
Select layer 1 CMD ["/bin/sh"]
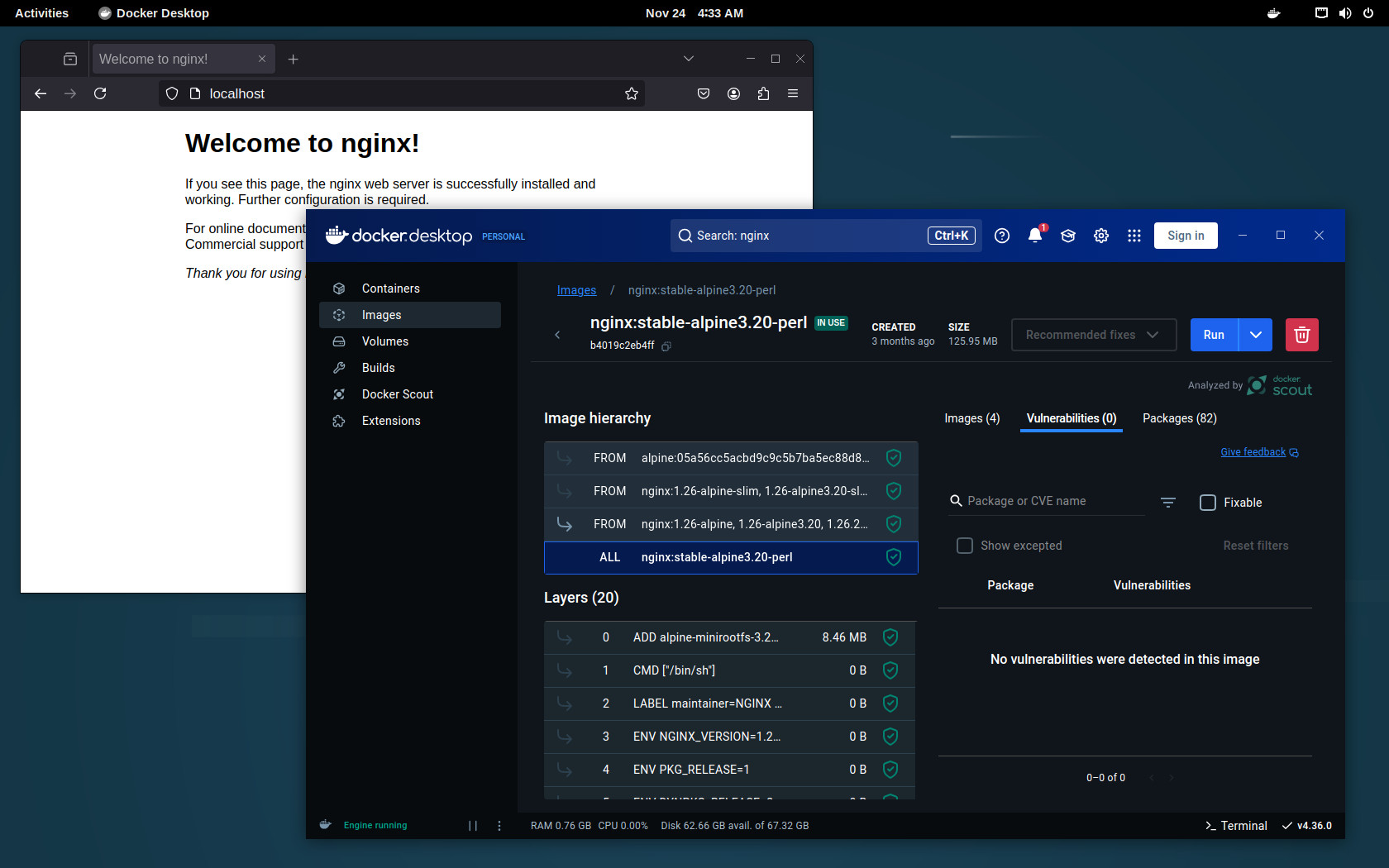[x=730, y=670]
